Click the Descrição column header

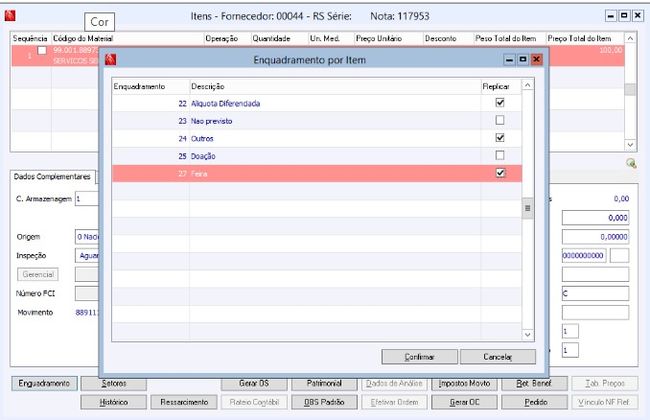tap(335, 86)
